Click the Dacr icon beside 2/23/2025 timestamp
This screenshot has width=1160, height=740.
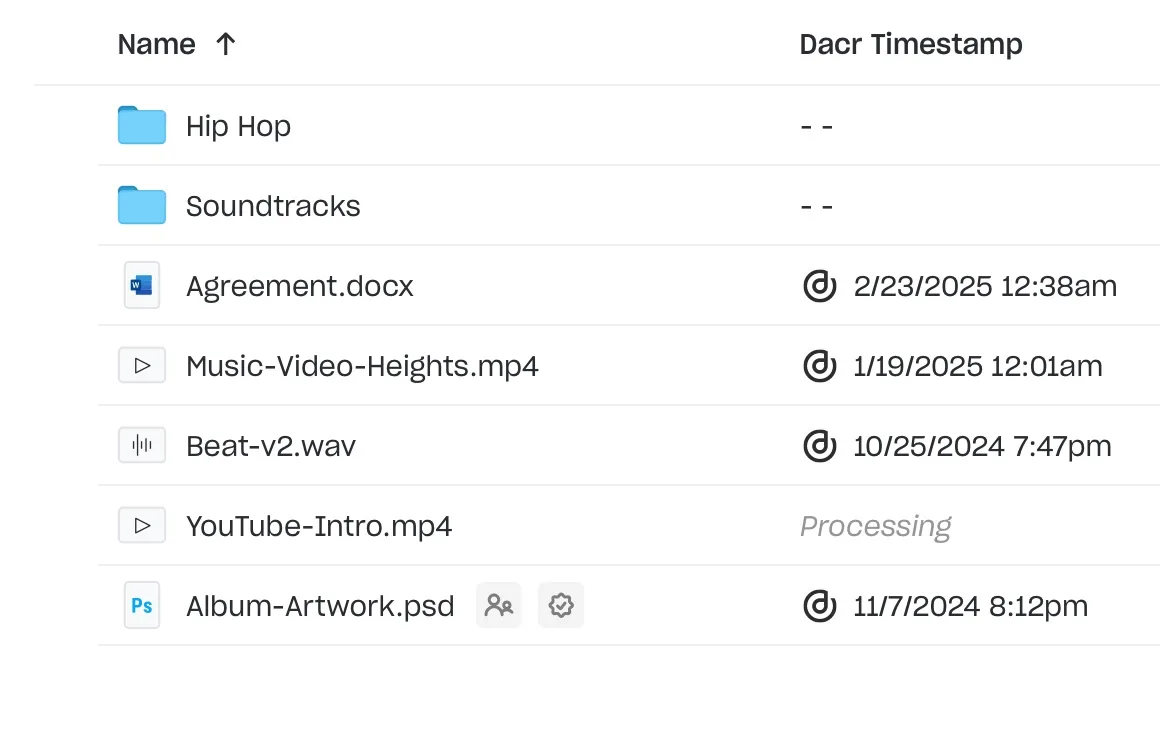[820, 286]
